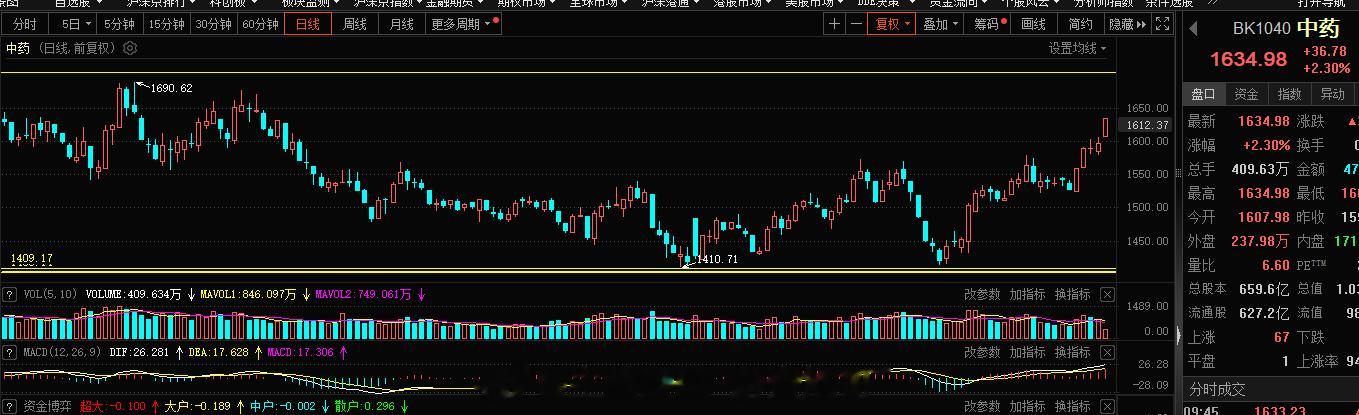Click the DEA:17.628 value
Viewport: 1359px width, 415px height.
tap(220, 352)
